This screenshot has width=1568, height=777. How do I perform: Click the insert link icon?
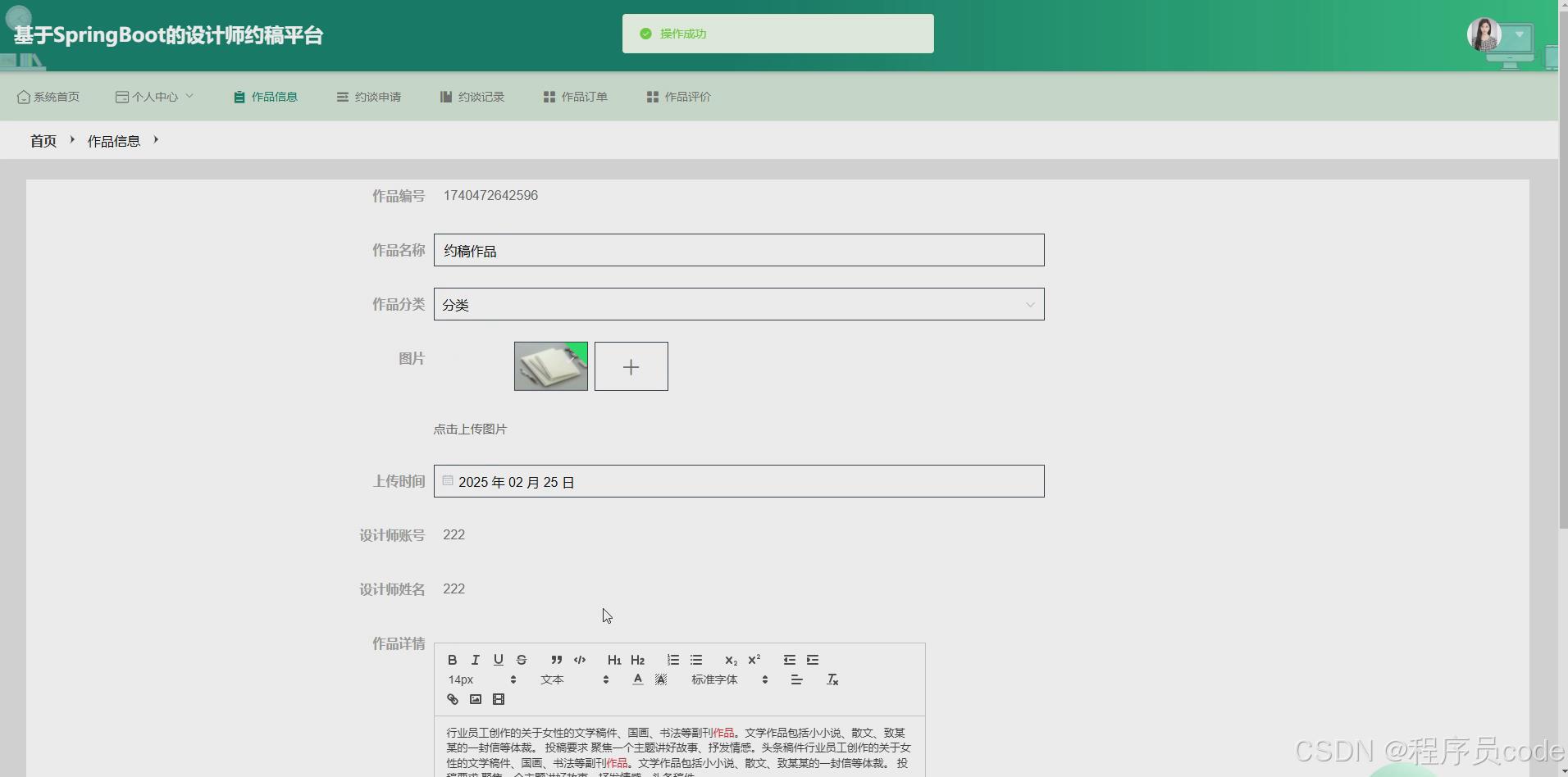pos(452,699)
